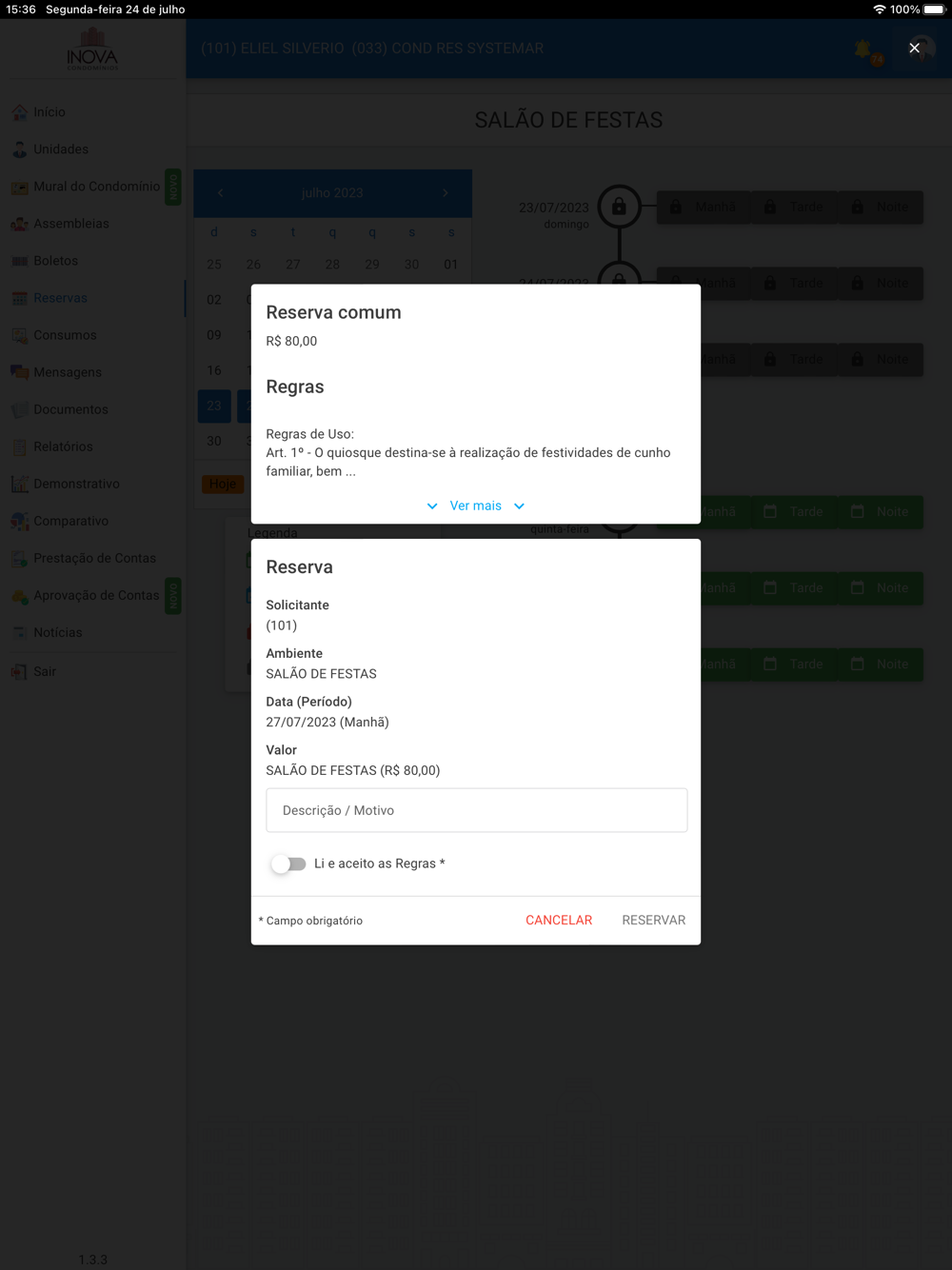The height and width of the screenshot is (1270, 952).
Task: Click the Mensagens chat icon
Action: (19, 372)
